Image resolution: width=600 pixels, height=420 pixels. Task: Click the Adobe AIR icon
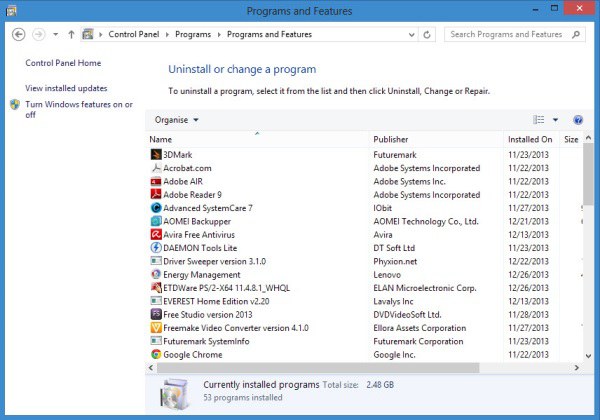[x=156, y=181]
